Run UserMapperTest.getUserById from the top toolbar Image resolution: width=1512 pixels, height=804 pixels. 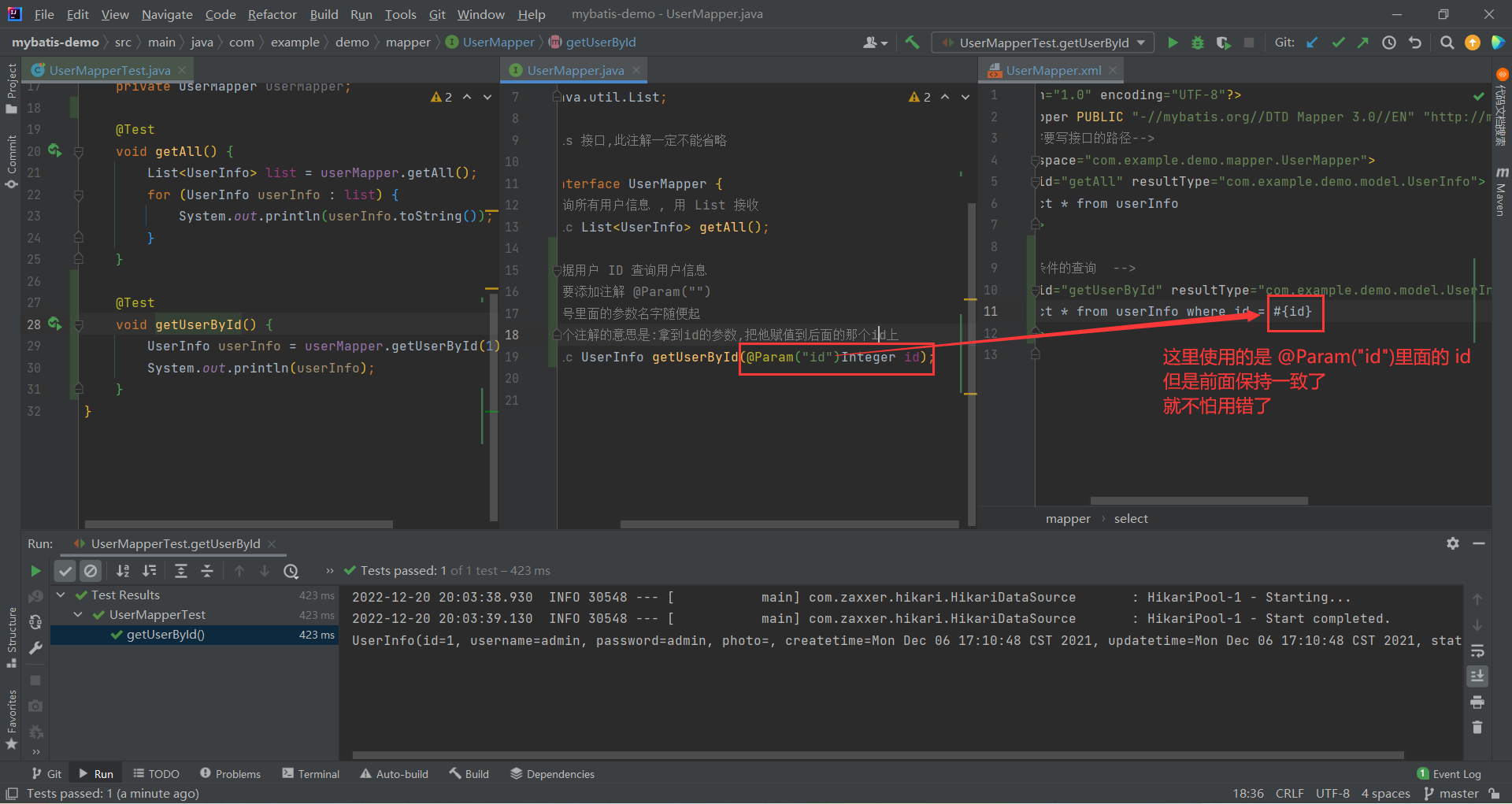click(x=1173, y=43)
